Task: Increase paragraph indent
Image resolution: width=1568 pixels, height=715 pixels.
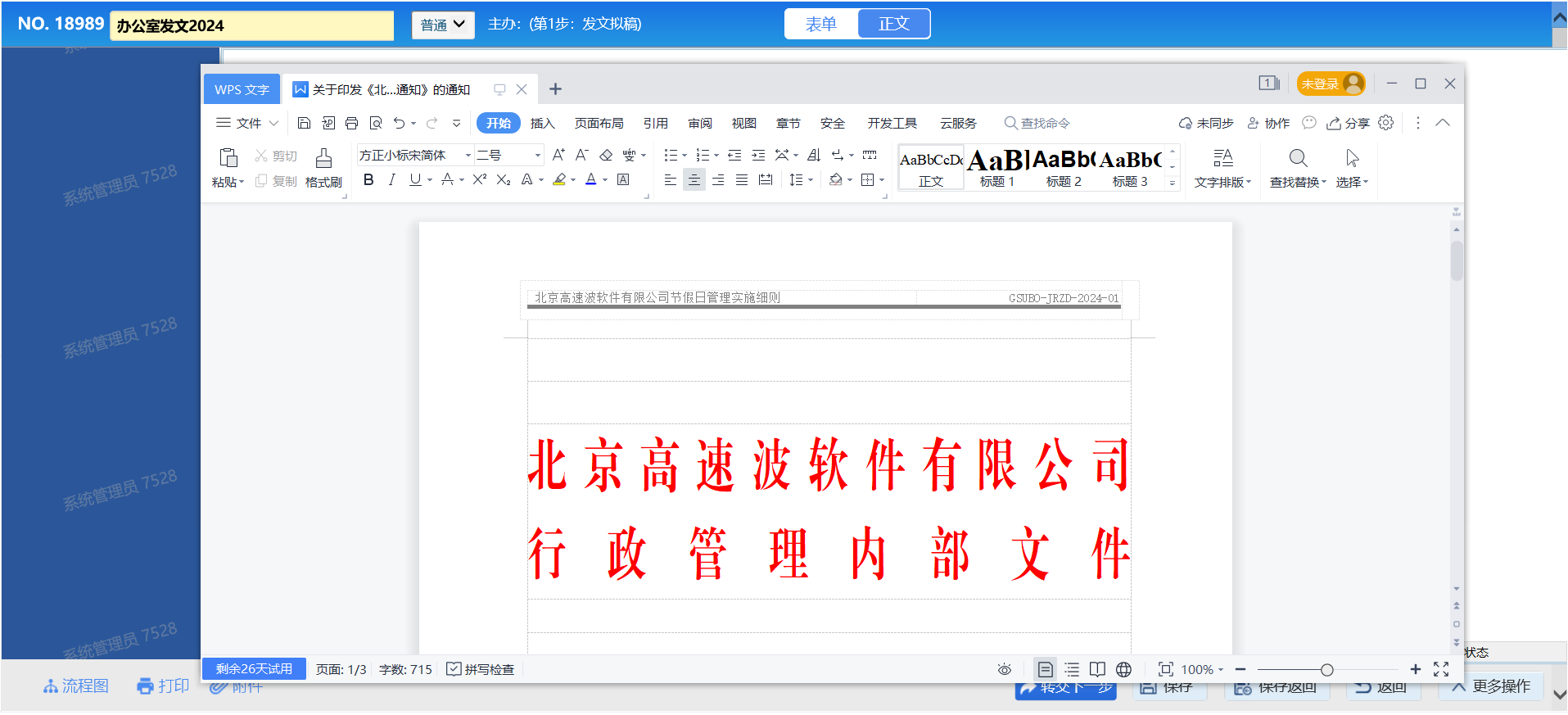Action: pos(758,155)
